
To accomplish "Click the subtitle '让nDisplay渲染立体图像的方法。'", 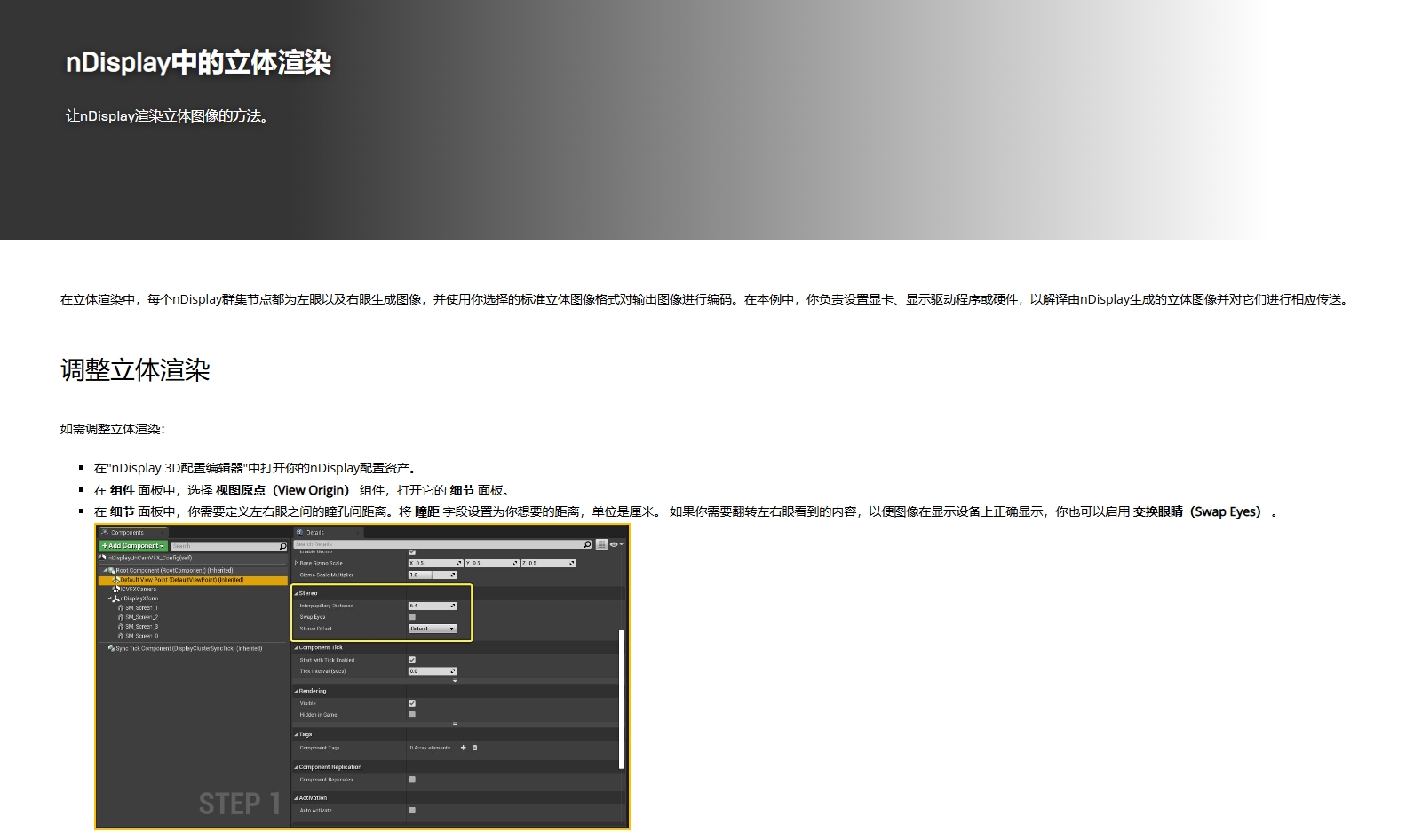I will point(167,115).
